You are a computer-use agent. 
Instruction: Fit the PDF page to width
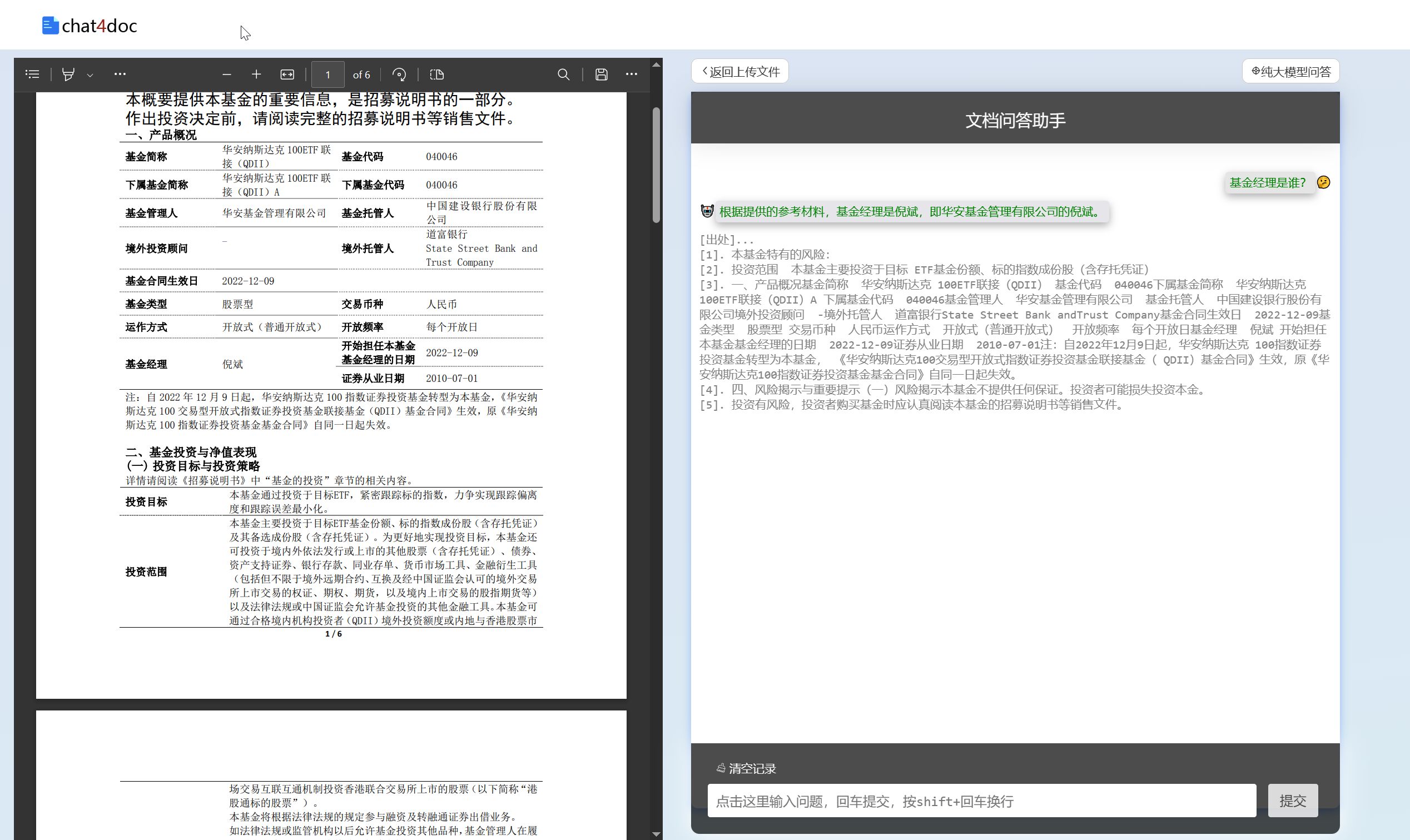pos(287,74)
